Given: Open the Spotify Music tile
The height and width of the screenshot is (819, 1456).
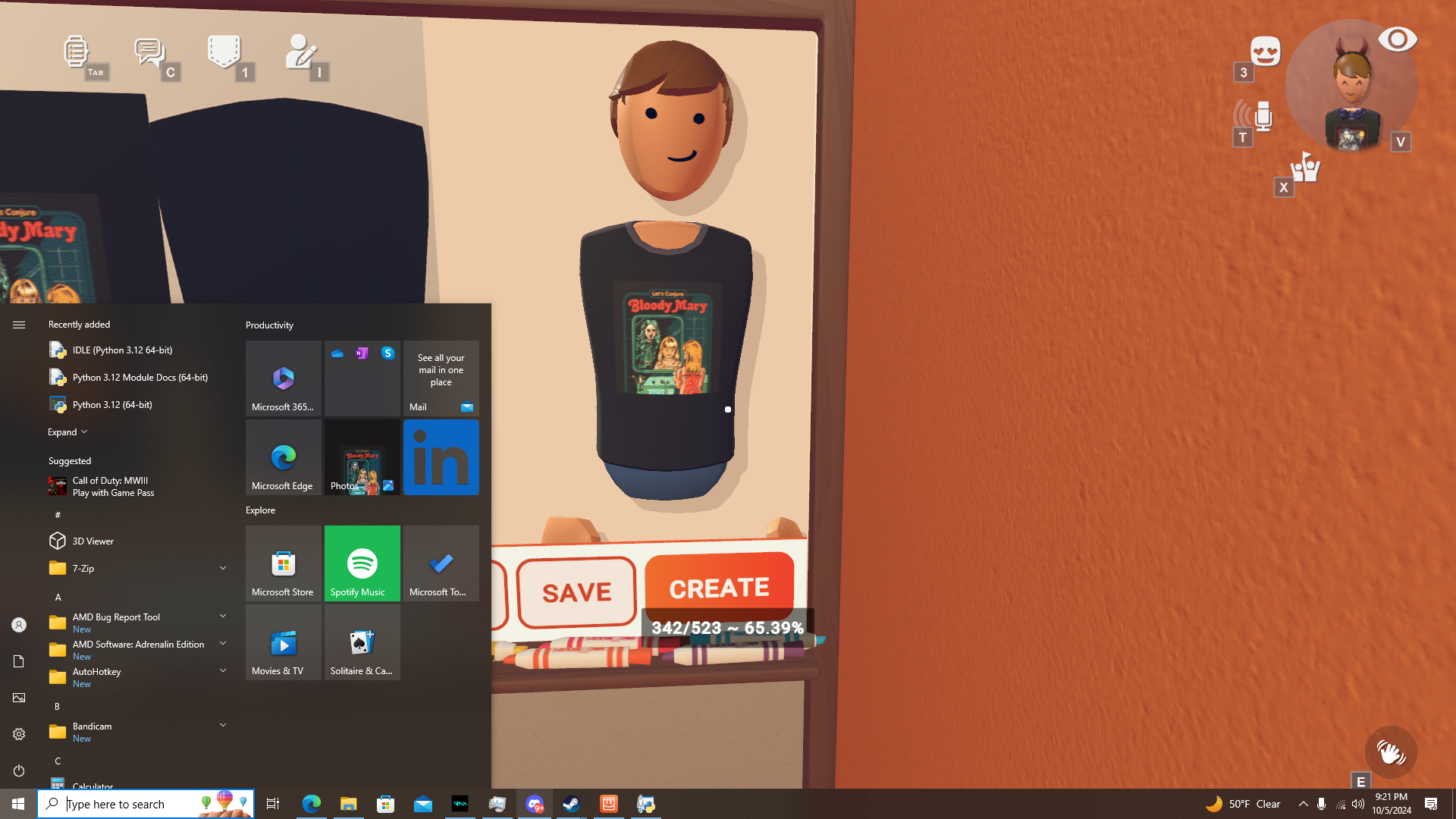Looking at the screenshot, I should (x=362, y=563).
